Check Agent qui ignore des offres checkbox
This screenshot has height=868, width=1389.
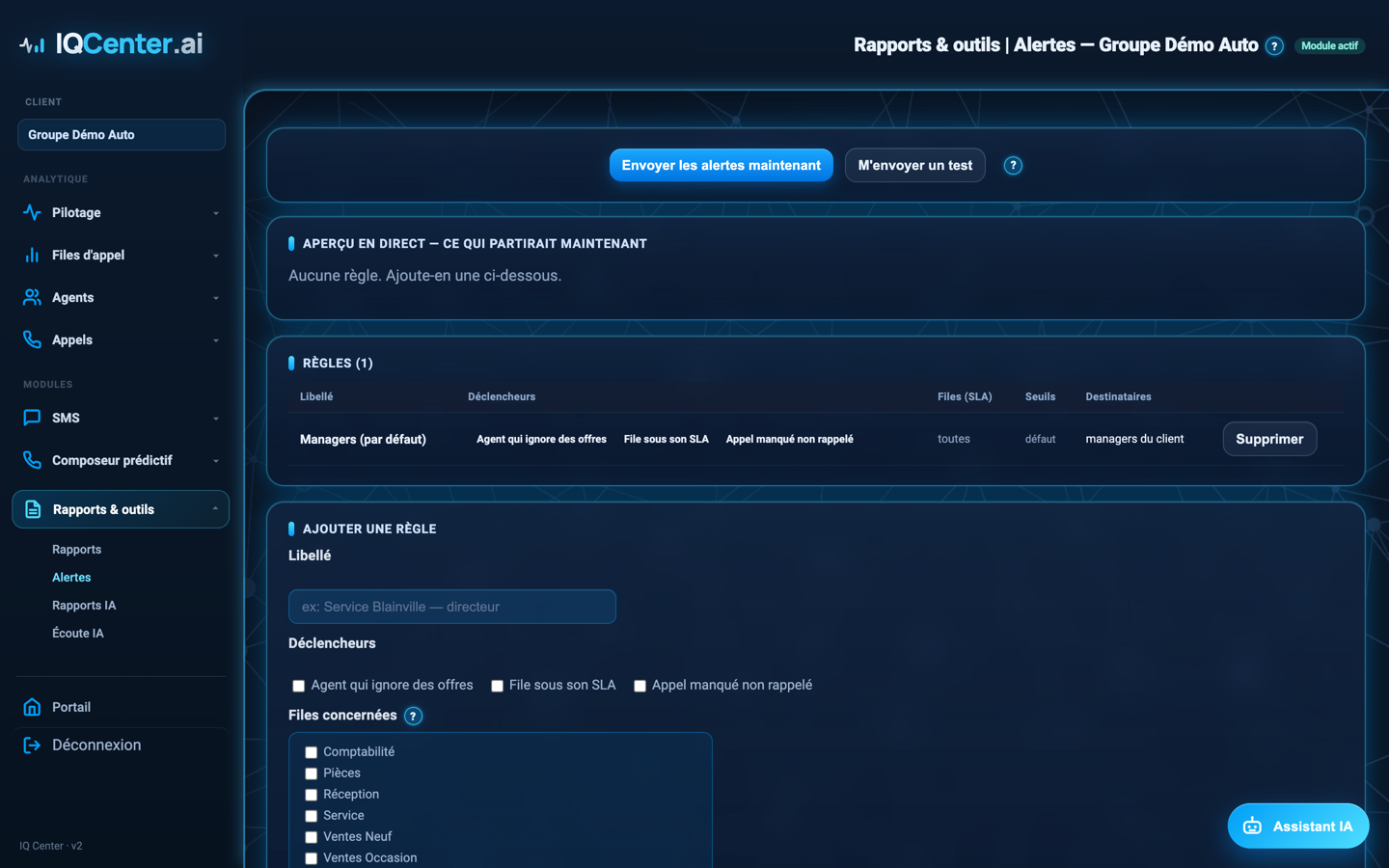[298, 686]
